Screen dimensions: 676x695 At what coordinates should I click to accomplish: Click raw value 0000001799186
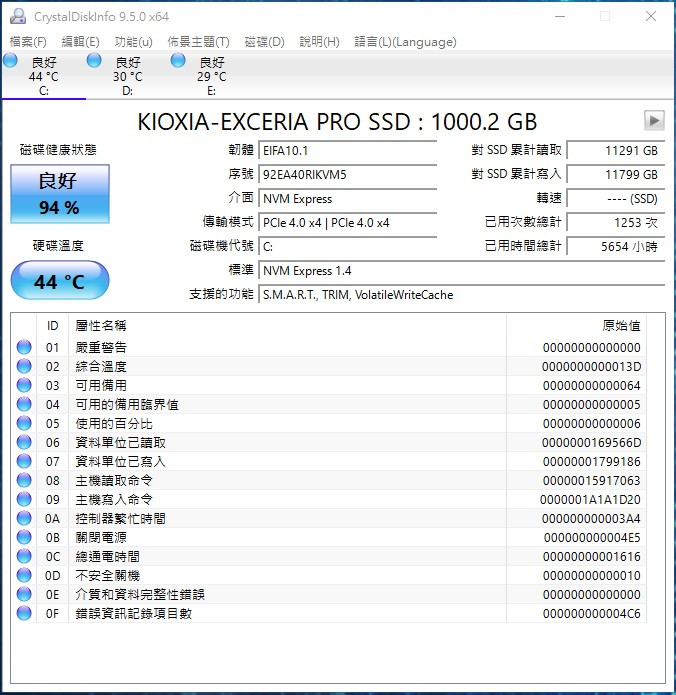[x=591, y=461]
